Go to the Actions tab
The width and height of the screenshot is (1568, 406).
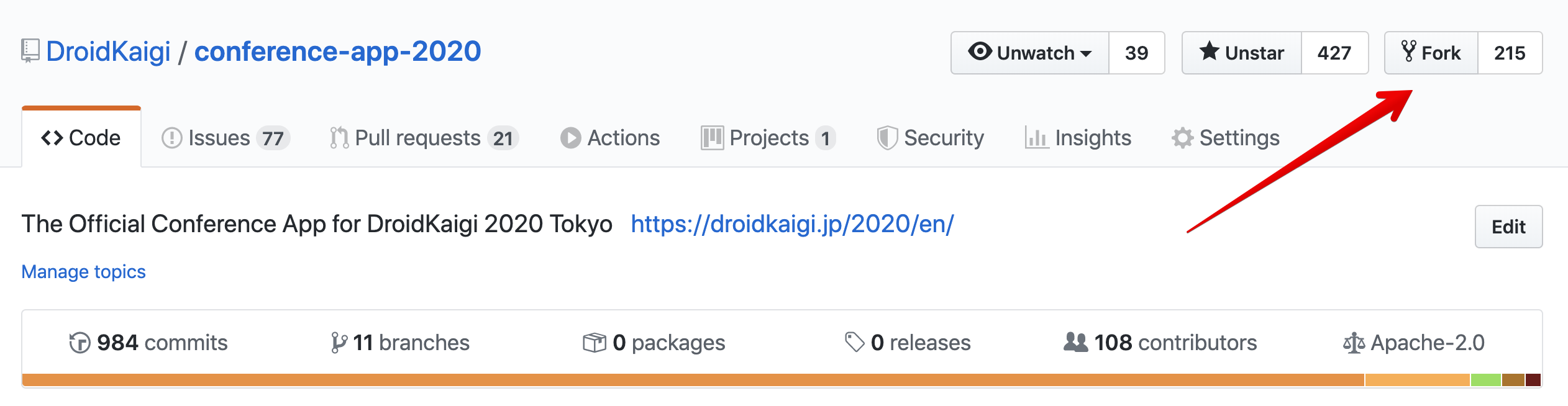(x=610, y=138)
